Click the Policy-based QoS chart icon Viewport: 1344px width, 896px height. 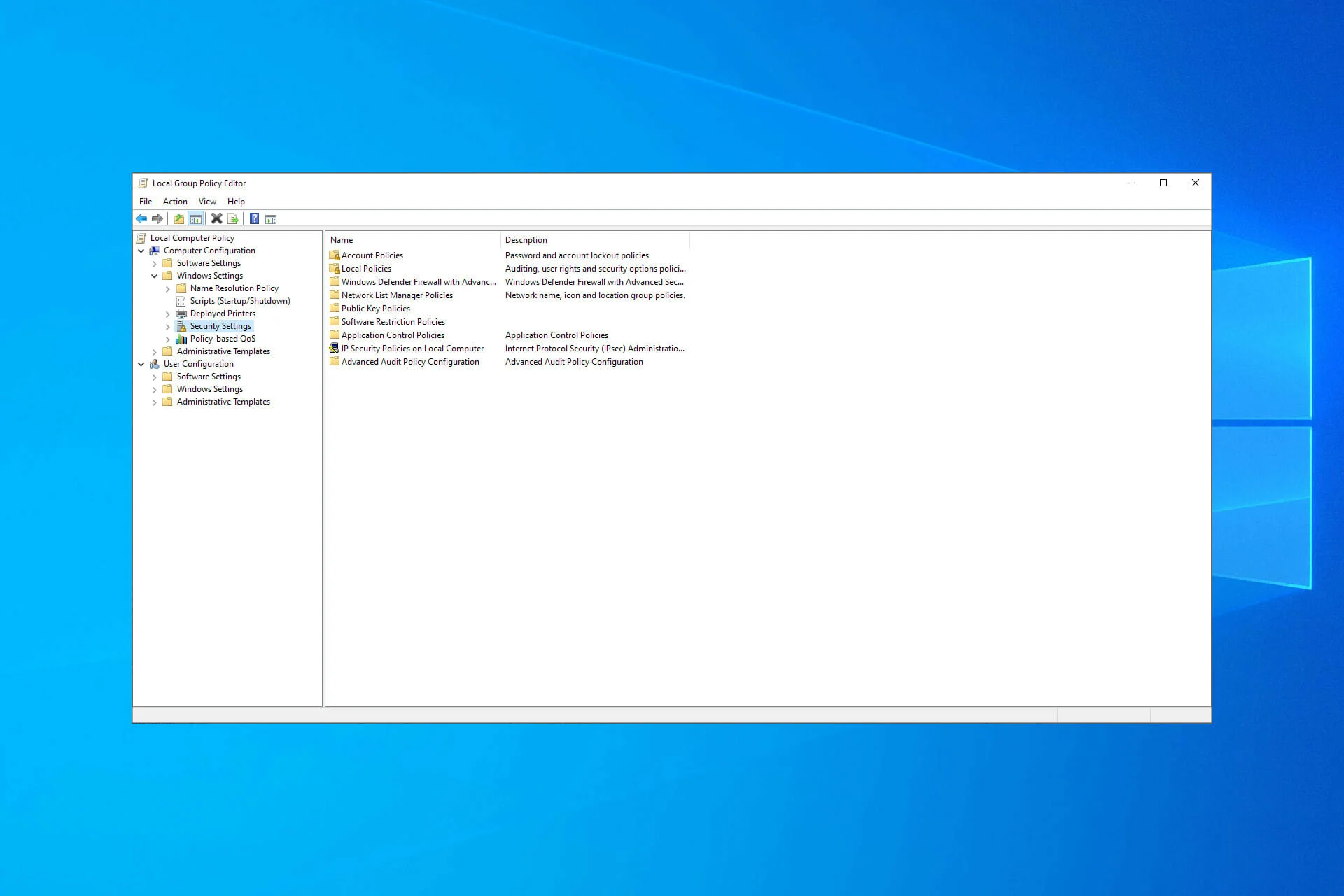tap(181, 339)
